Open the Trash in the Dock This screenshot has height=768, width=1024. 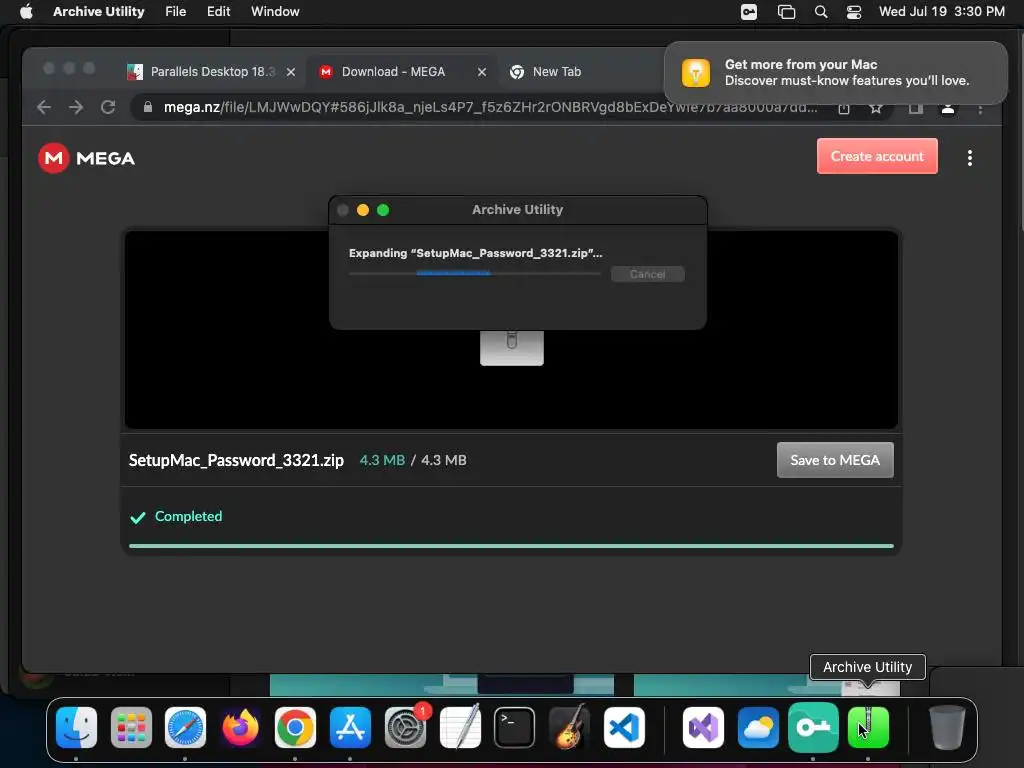[947, 727]
